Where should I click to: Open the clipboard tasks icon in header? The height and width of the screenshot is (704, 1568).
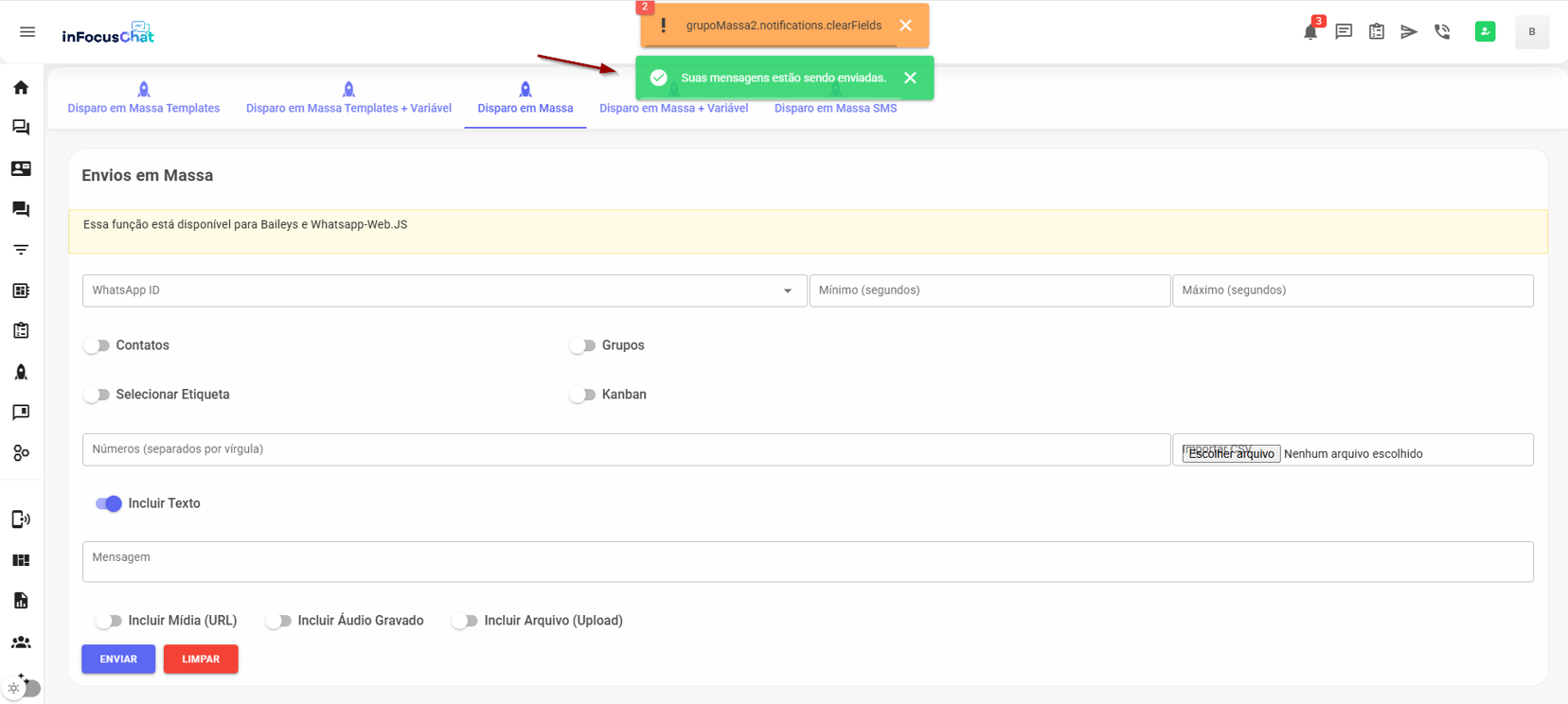click(x=1377, y=32)
